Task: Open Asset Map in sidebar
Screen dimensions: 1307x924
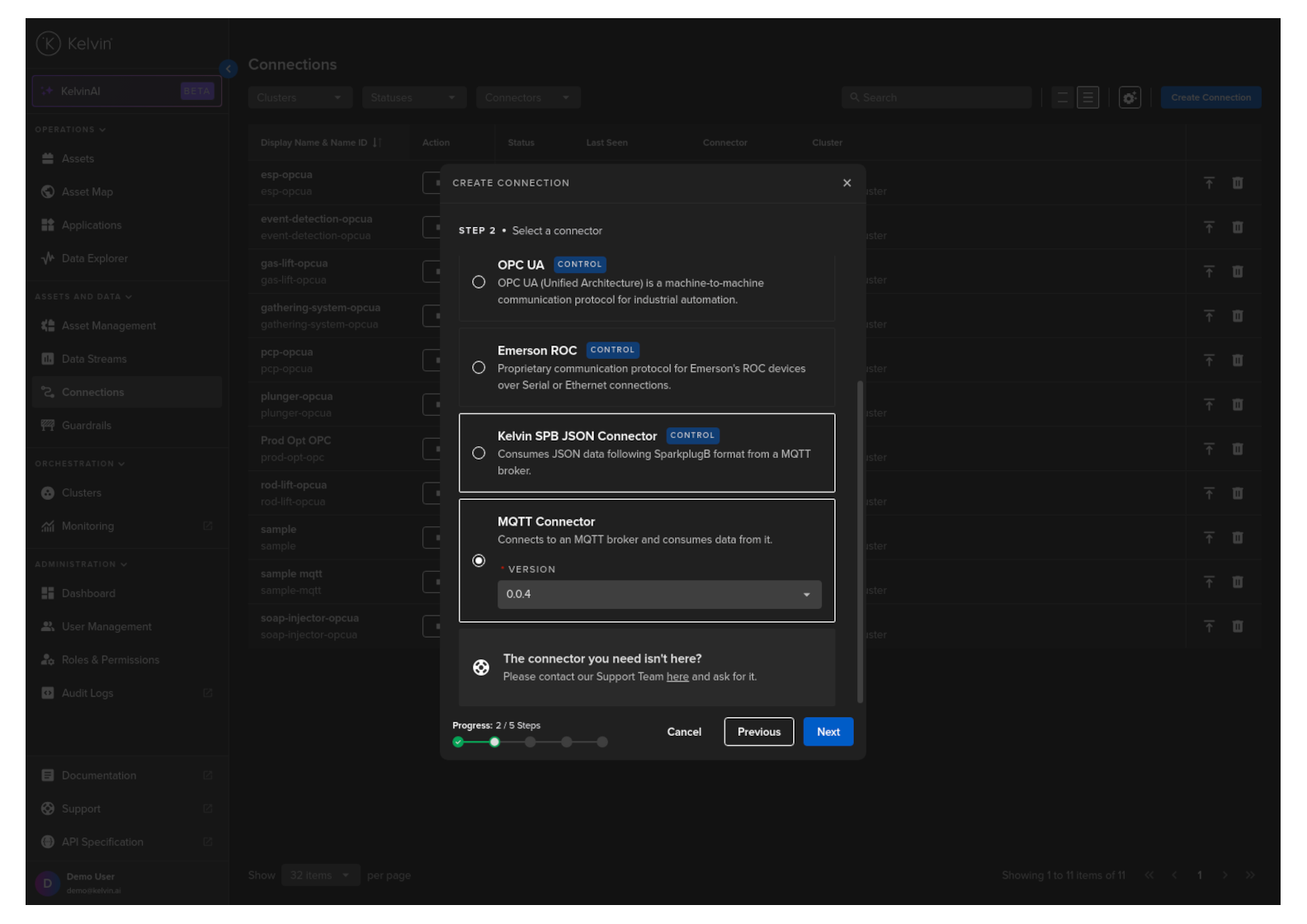Action: coord(87,192)
